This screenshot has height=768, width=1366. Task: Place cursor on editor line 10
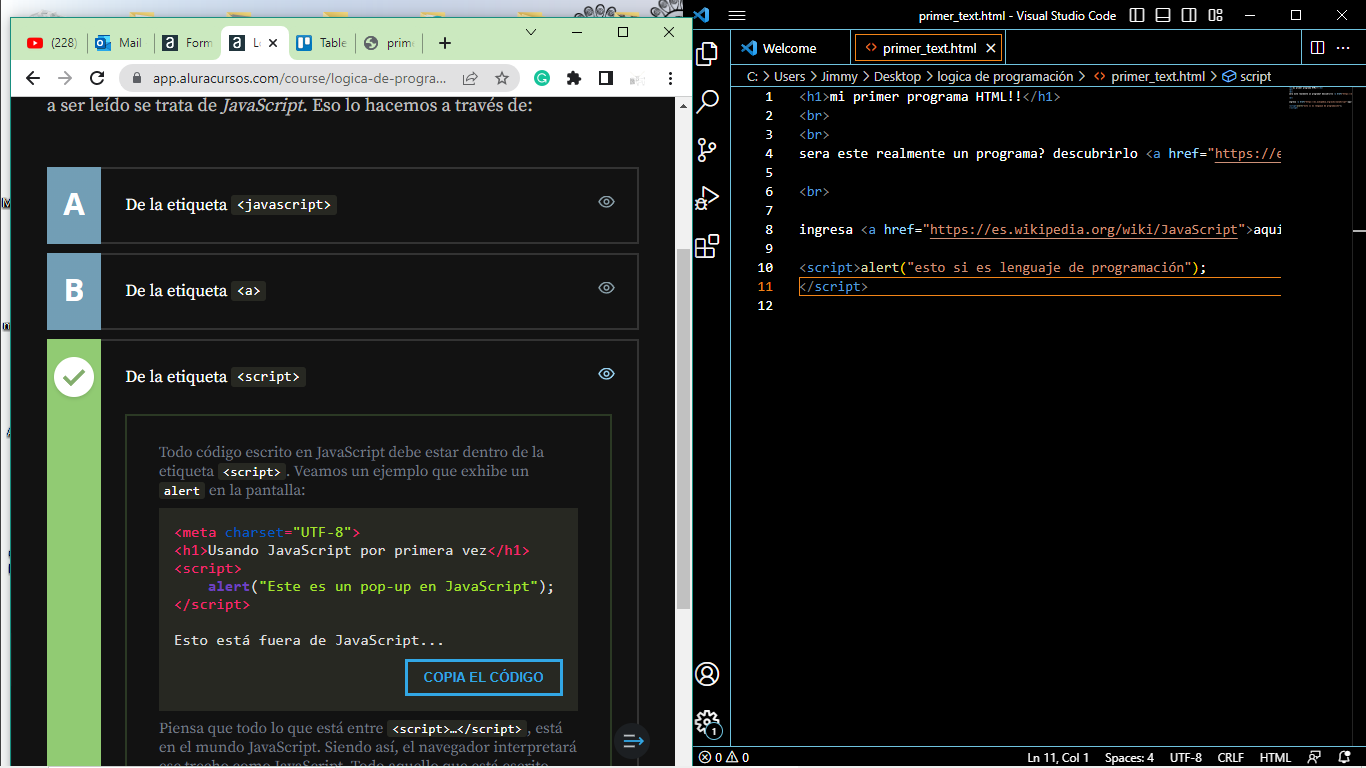(1040, 268)
